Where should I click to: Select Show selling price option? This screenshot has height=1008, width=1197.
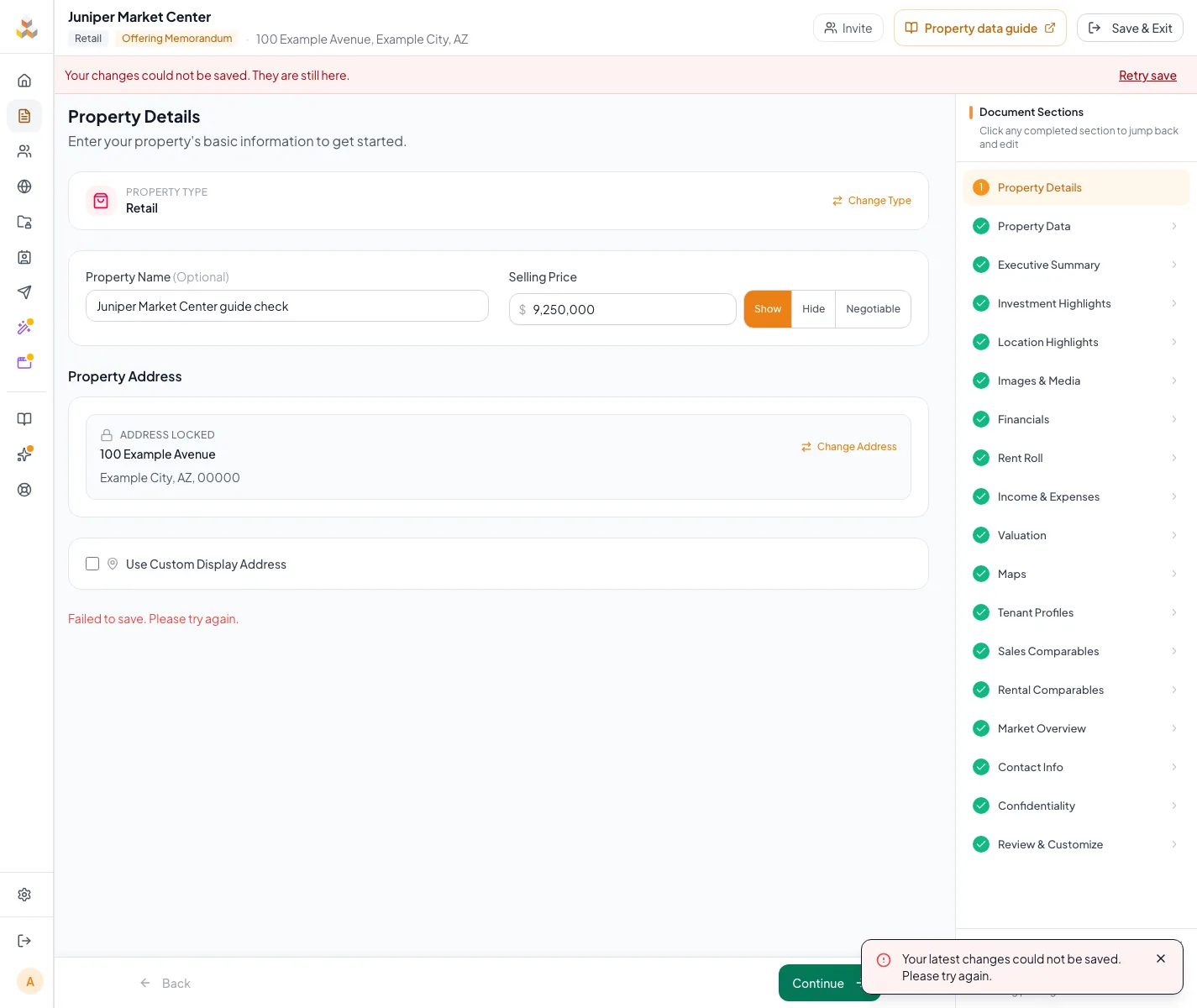(x=768, y=309)
